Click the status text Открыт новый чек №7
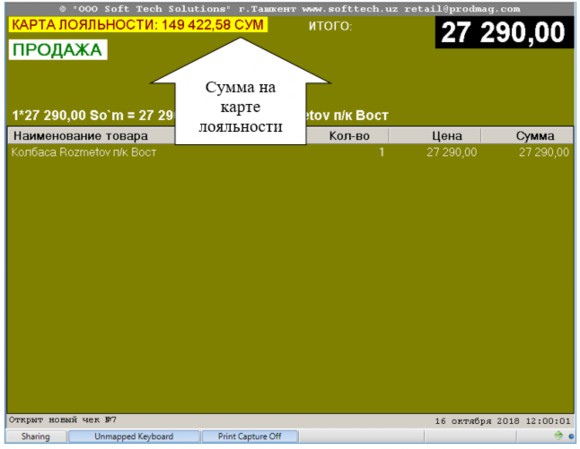 (63, 420)
